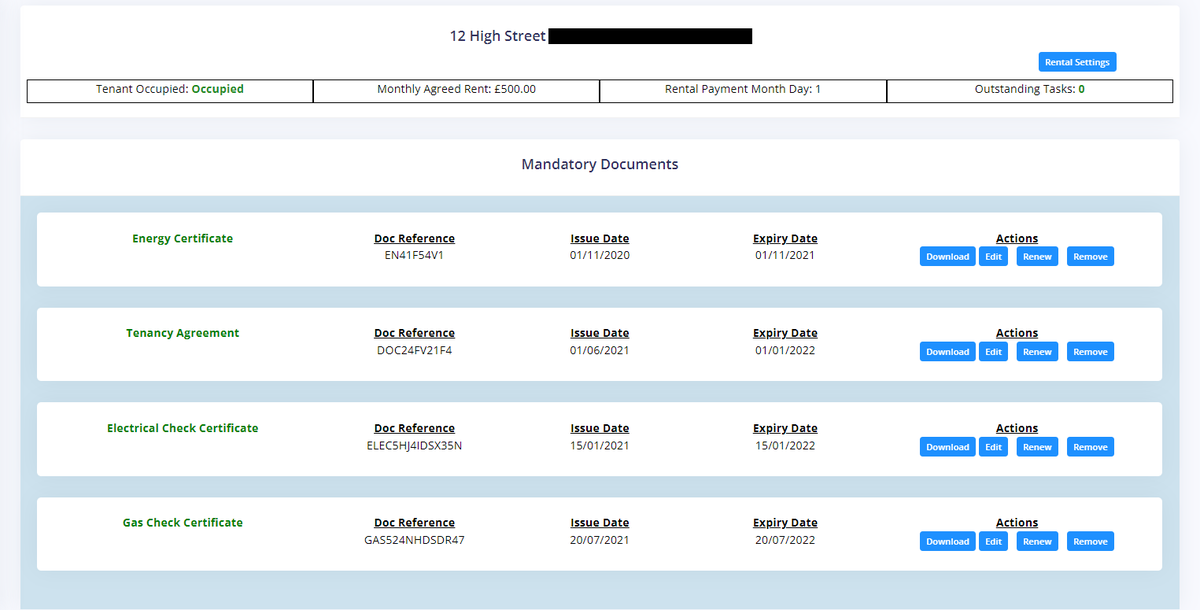The image size is (1200, 610).
Task: Click expiry date 15/01/2022
Action: click(785, 446)
